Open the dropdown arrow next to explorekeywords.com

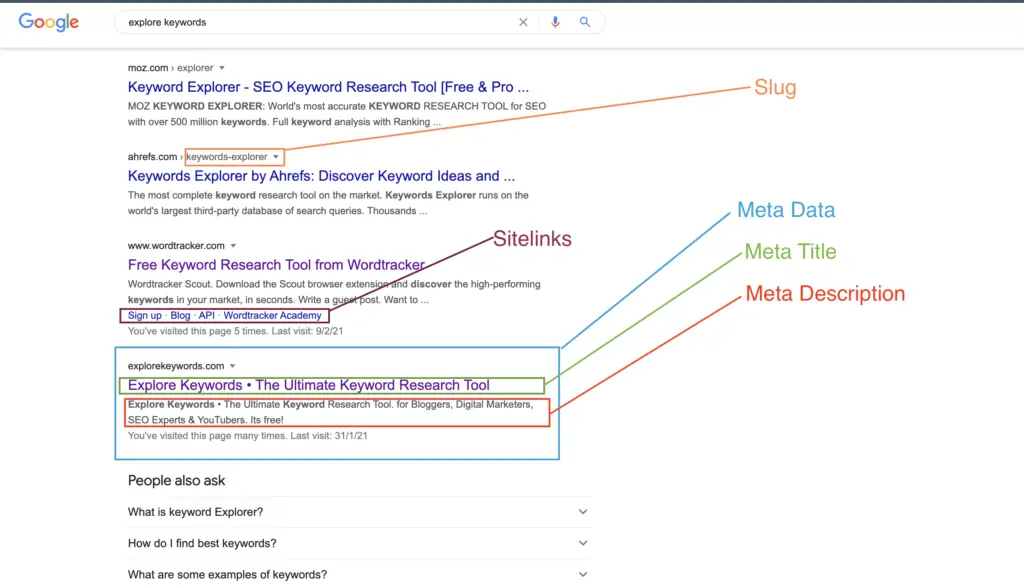click(232, 366)
